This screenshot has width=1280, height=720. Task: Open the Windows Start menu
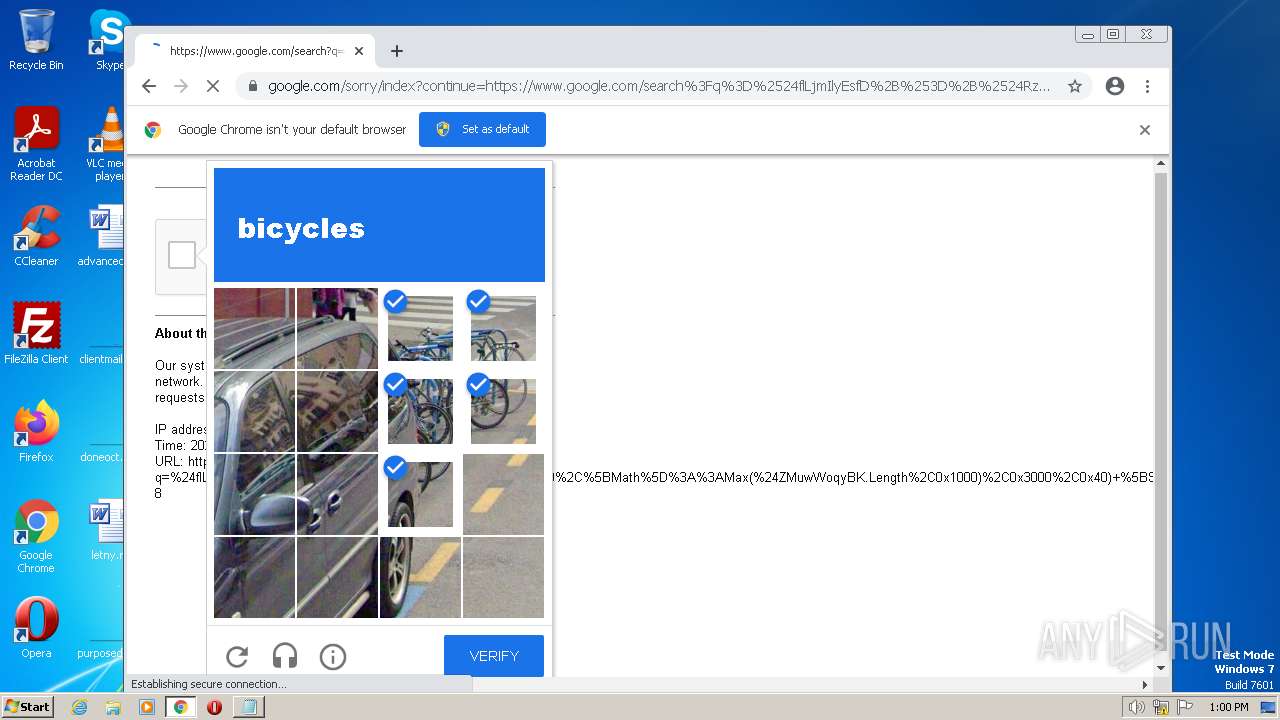[27, 706]
